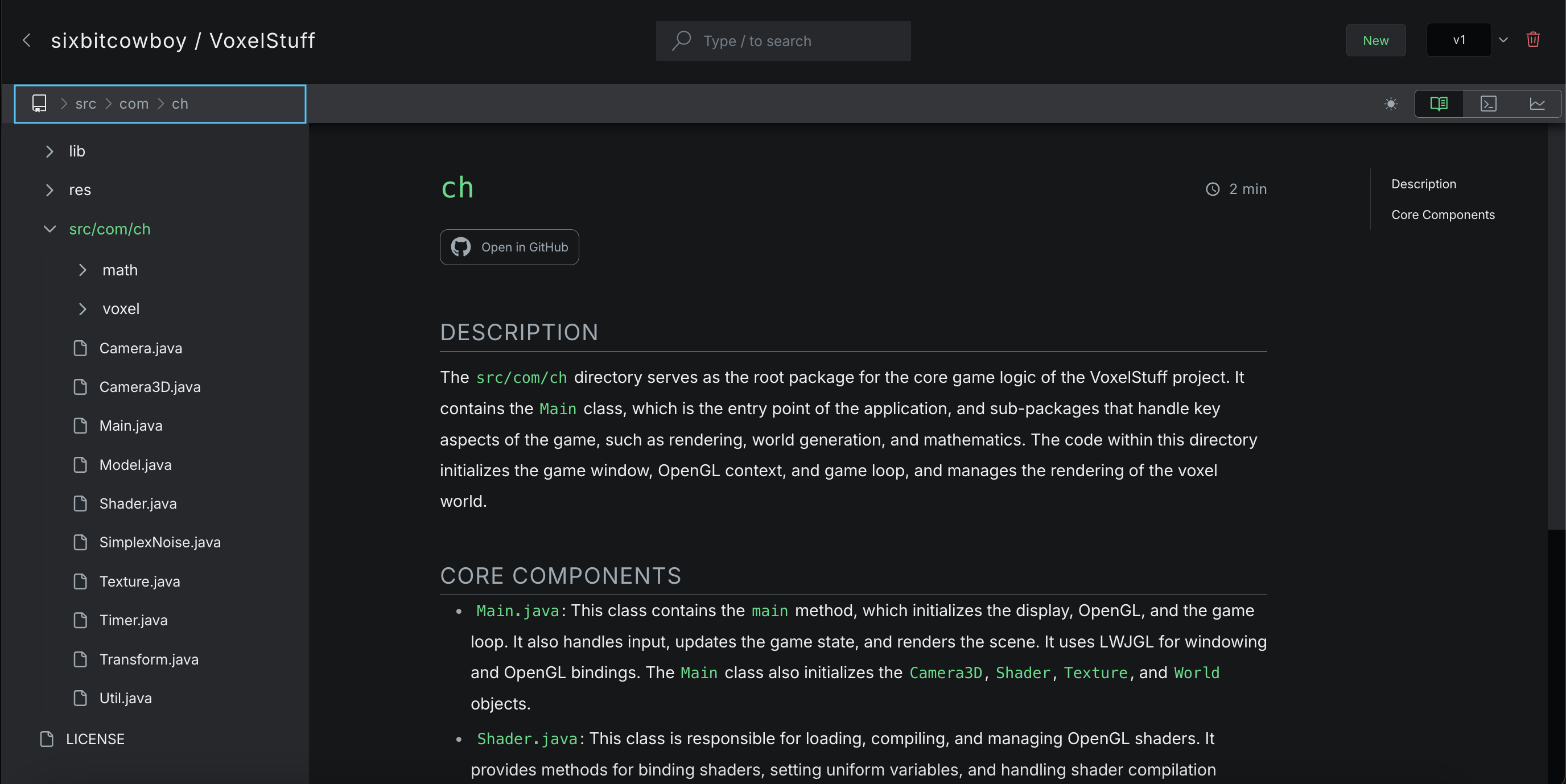Click the Util.java file icon
1566x784 pixels.
pyautogui.click(x=80, y=698)
